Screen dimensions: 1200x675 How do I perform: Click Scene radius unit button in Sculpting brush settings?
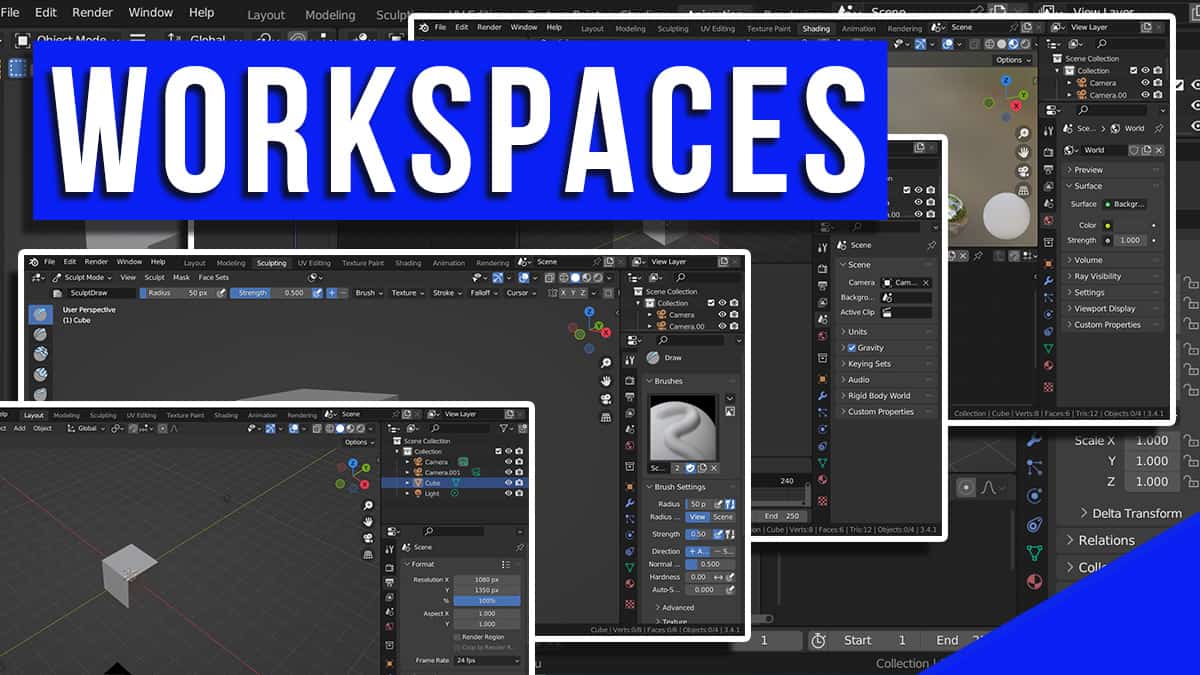click(x=723, y=517)
